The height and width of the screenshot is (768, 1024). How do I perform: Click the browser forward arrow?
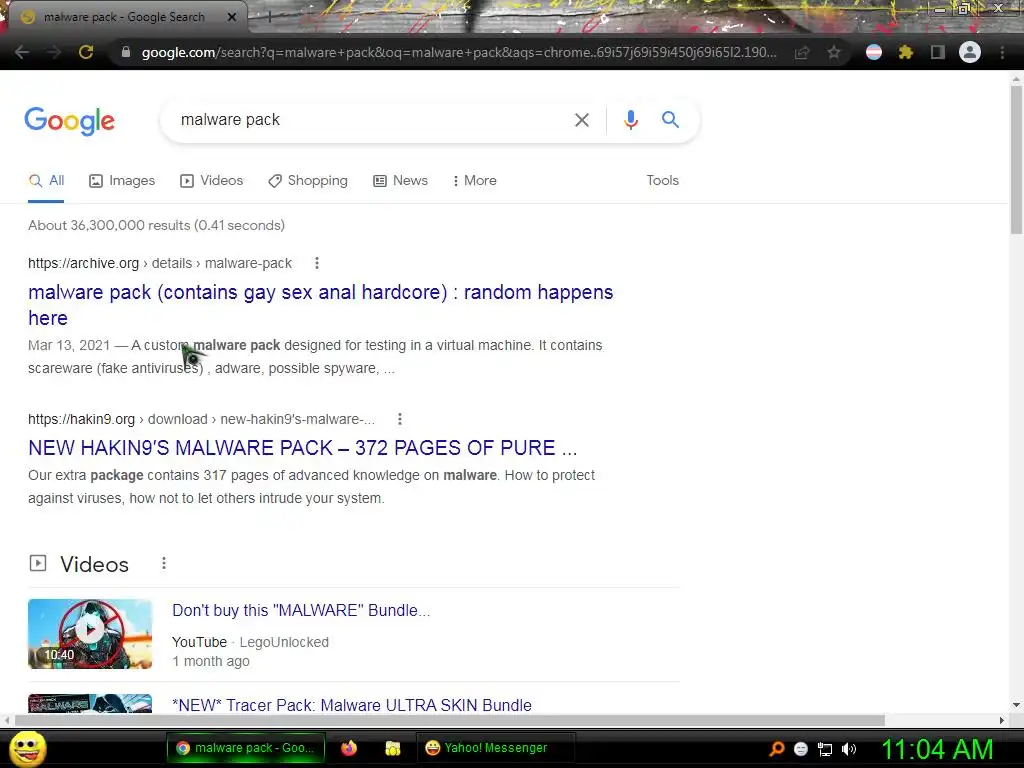[x=54, y=52]
